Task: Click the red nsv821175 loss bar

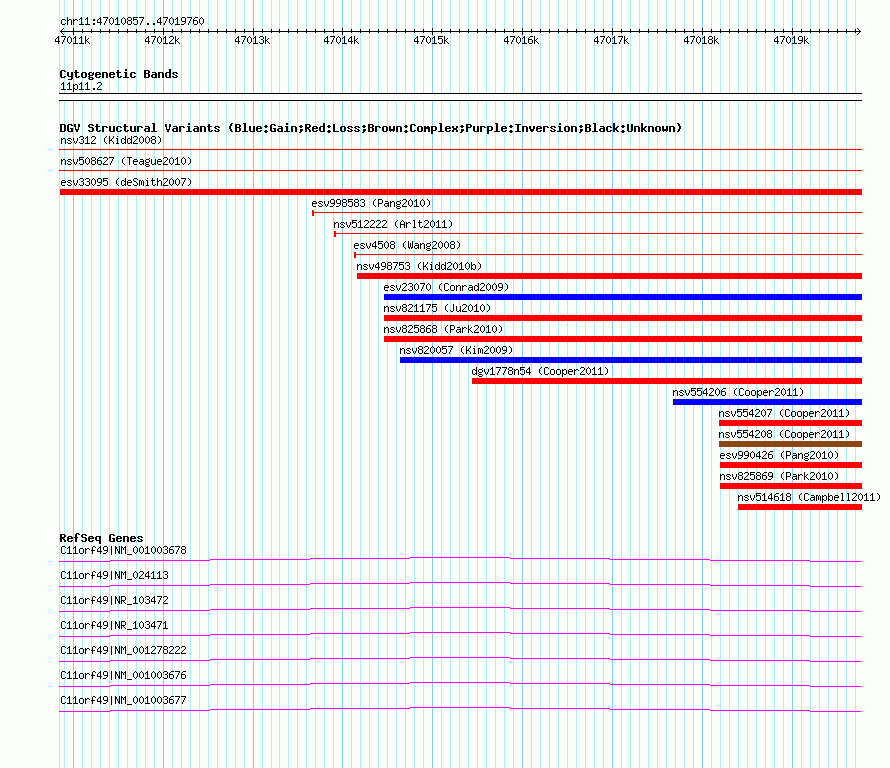Action: pos(623,318)
